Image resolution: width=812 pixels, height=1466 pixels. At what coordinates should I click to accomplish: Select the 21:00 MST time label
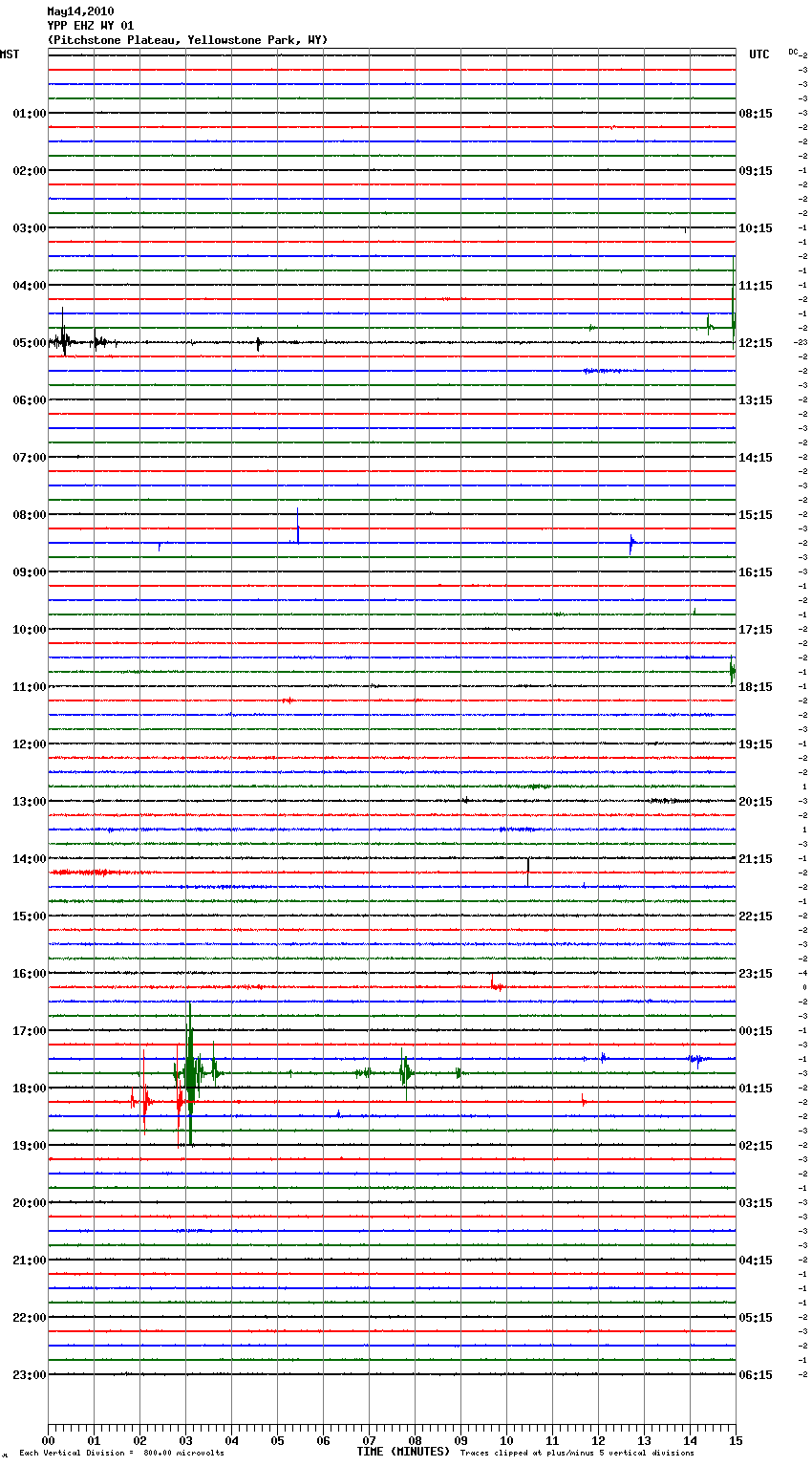coord(30,1261)
